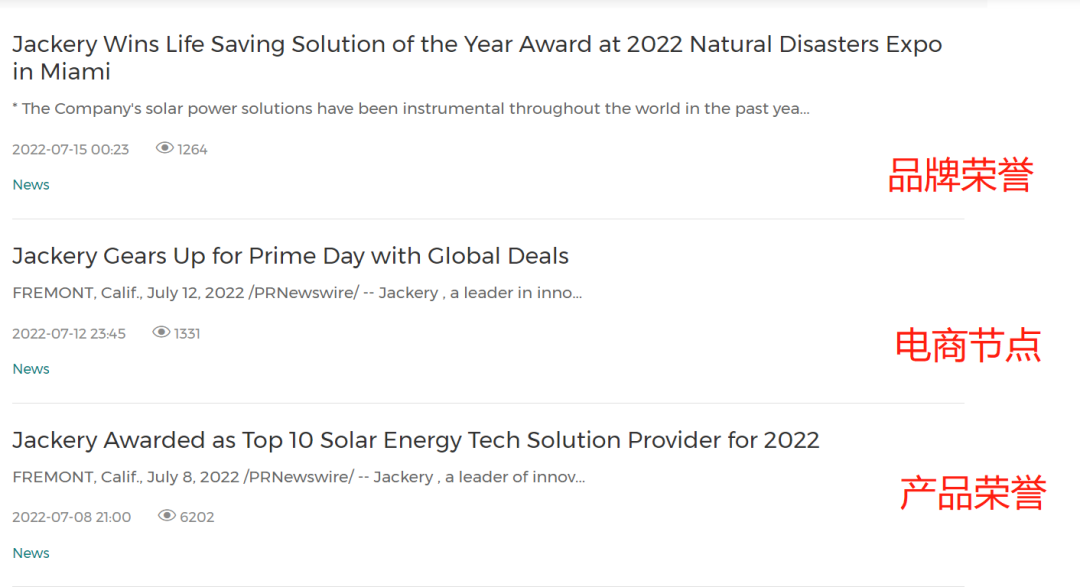
Task: Click the red 电商节点 annotation
Action: tap(967, 346)
